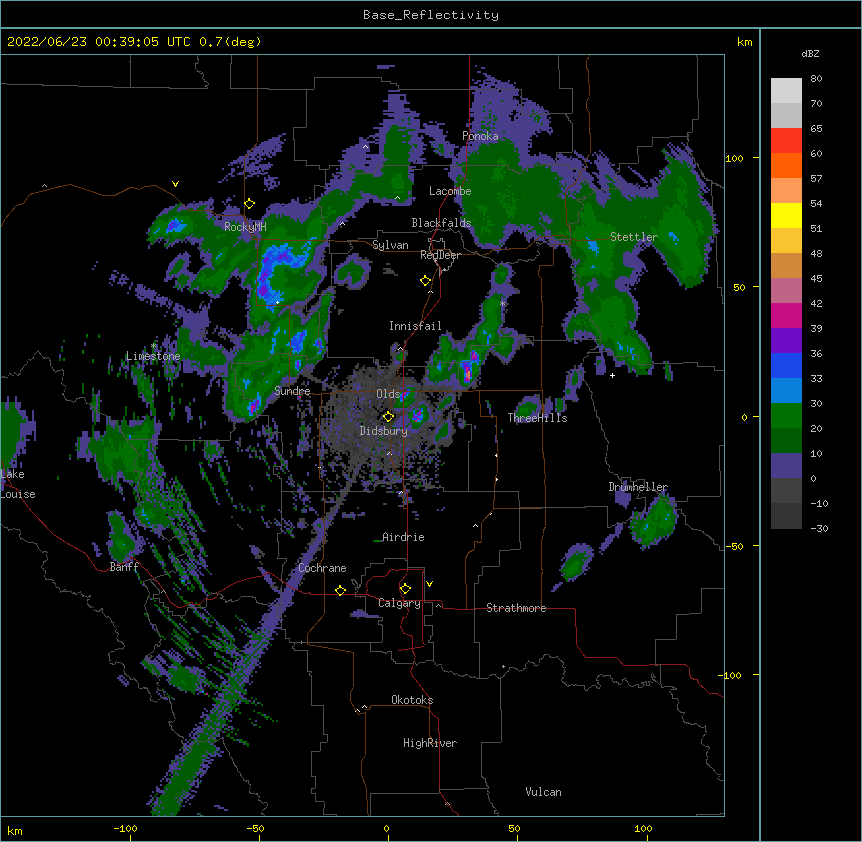The width and height of the screenshot is (862, 842).
Task: Click the km unit label at bottom left
Action: click(14, 830)
